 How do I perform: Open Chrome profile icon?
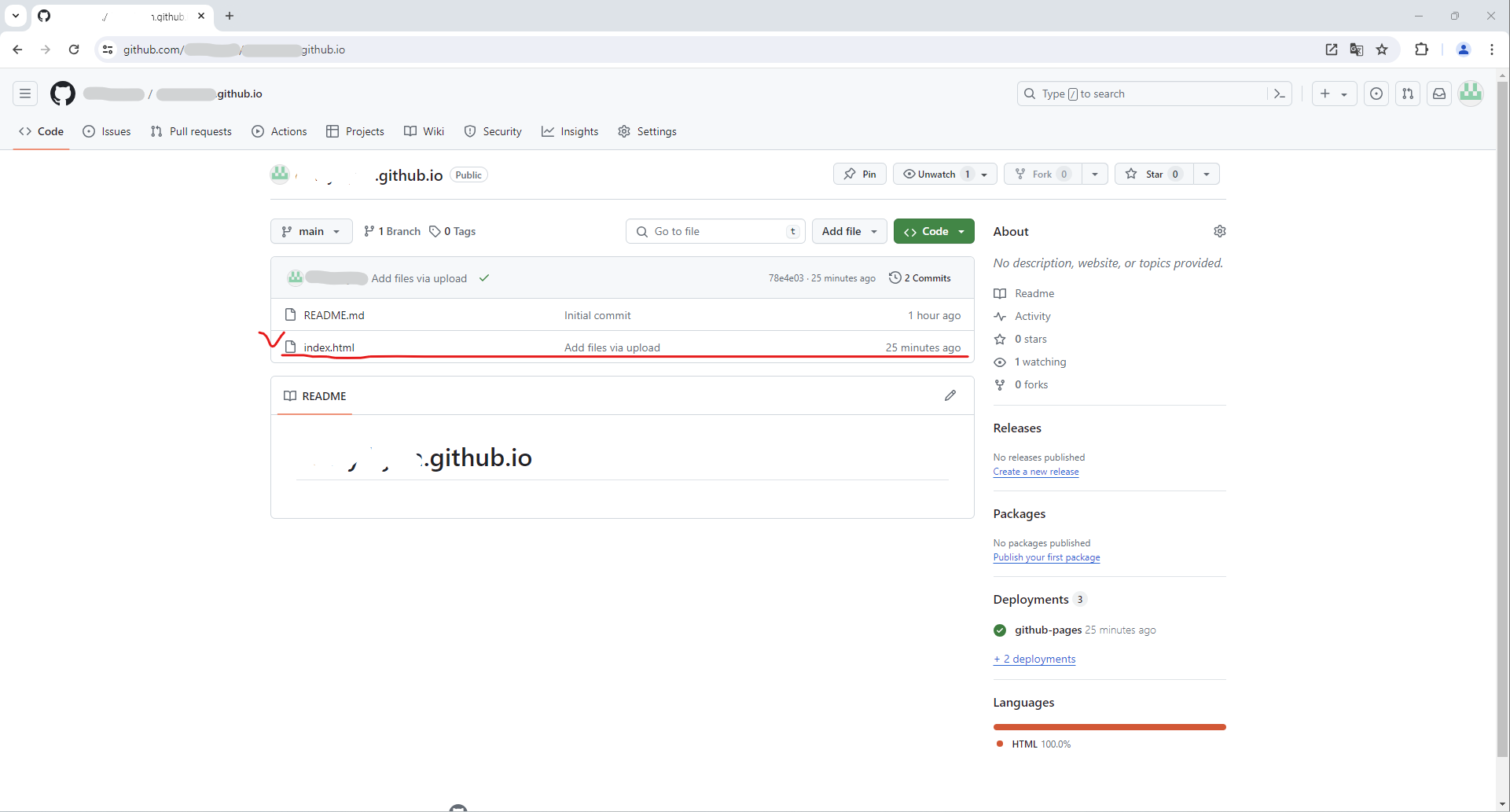click(x=1464, y=50)
